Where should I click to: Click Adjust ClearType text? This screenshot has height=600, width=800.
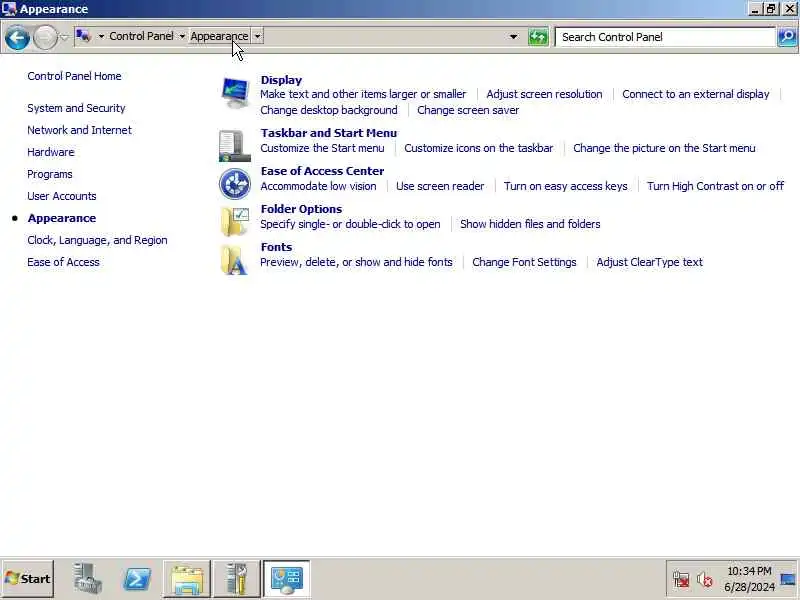coord(649,262)
